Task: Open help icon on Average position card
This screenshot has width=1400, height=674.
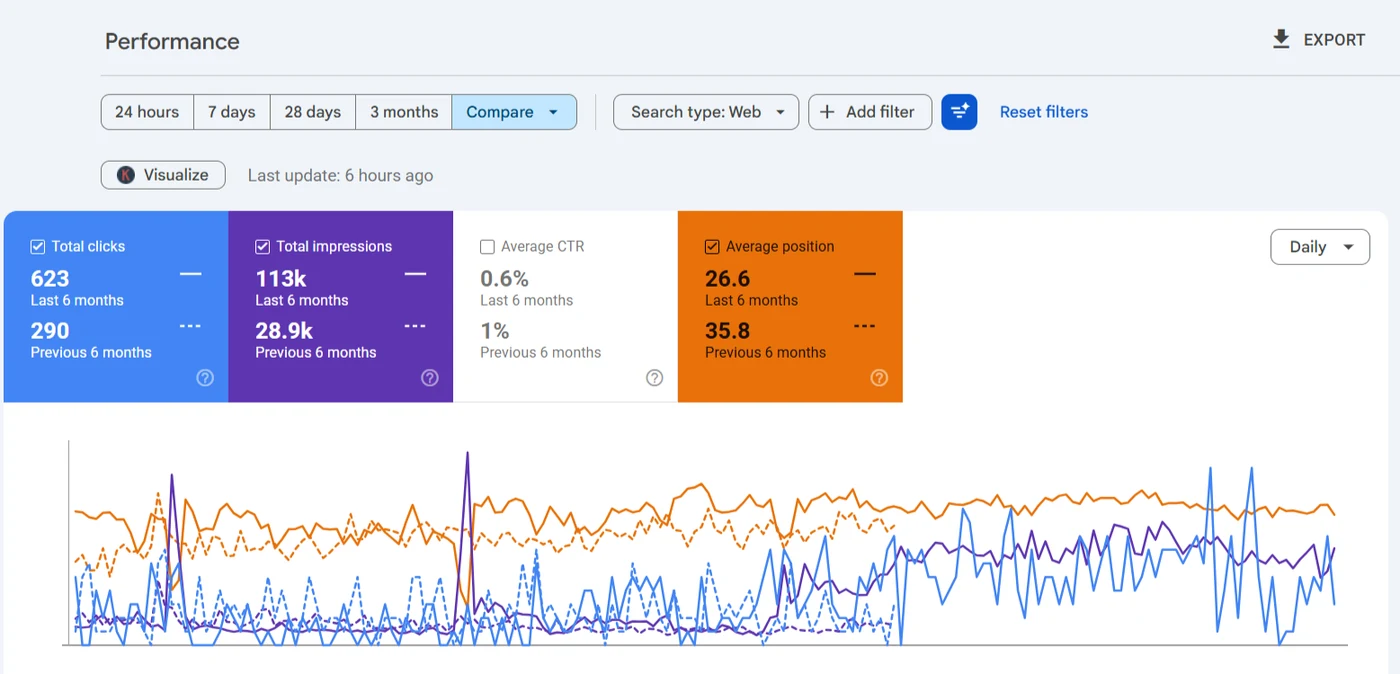Action: pos(879,378)
